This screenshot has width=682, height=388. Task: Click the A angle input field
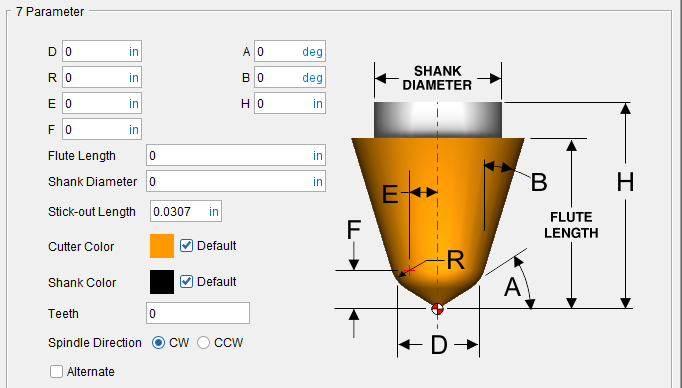(x=290, y=52)
